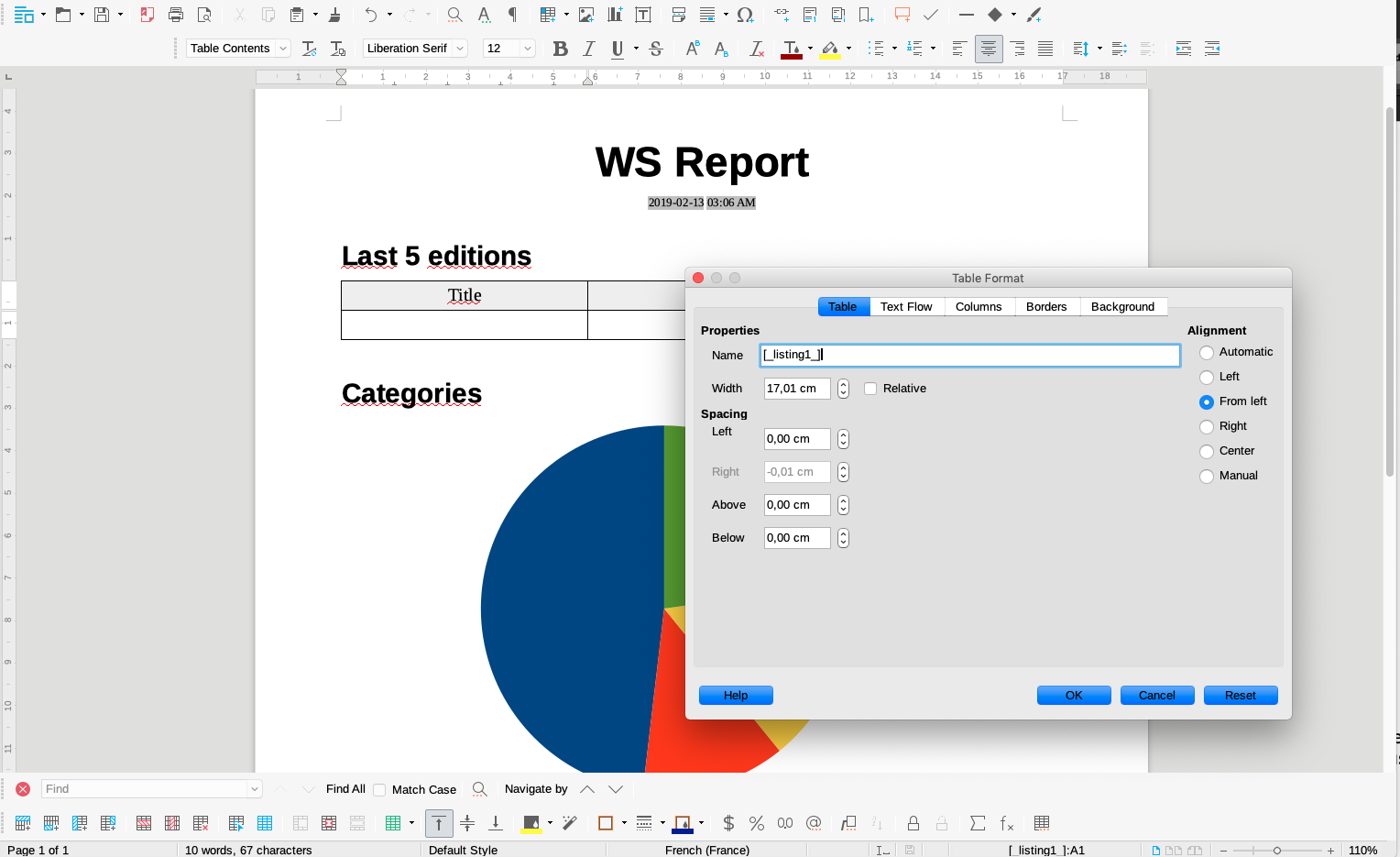Apply Strikethrough formatting
Viewport: 1400px width, 857px height.
click(656, 49)
